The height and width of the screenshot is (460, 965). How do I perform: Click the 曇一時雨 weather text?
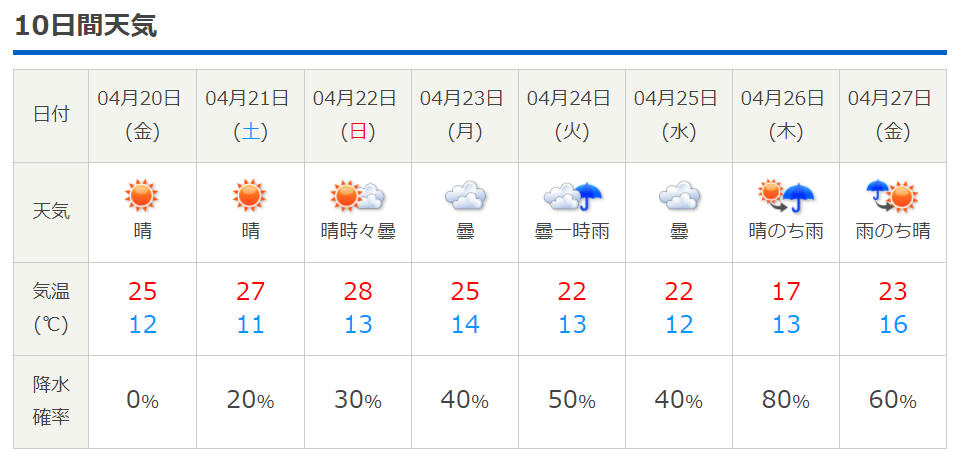tap(572, 232)
